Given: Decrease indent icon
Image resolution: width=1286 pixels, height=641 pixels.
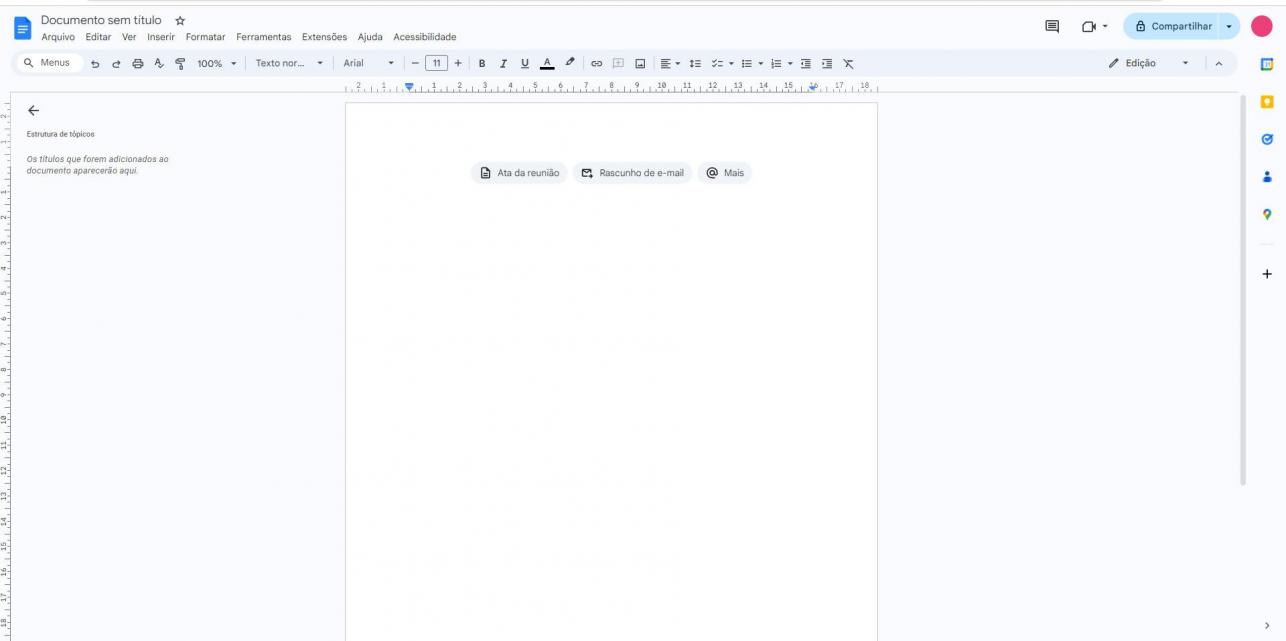Looking at the screenshot, I should click(806, 63).
